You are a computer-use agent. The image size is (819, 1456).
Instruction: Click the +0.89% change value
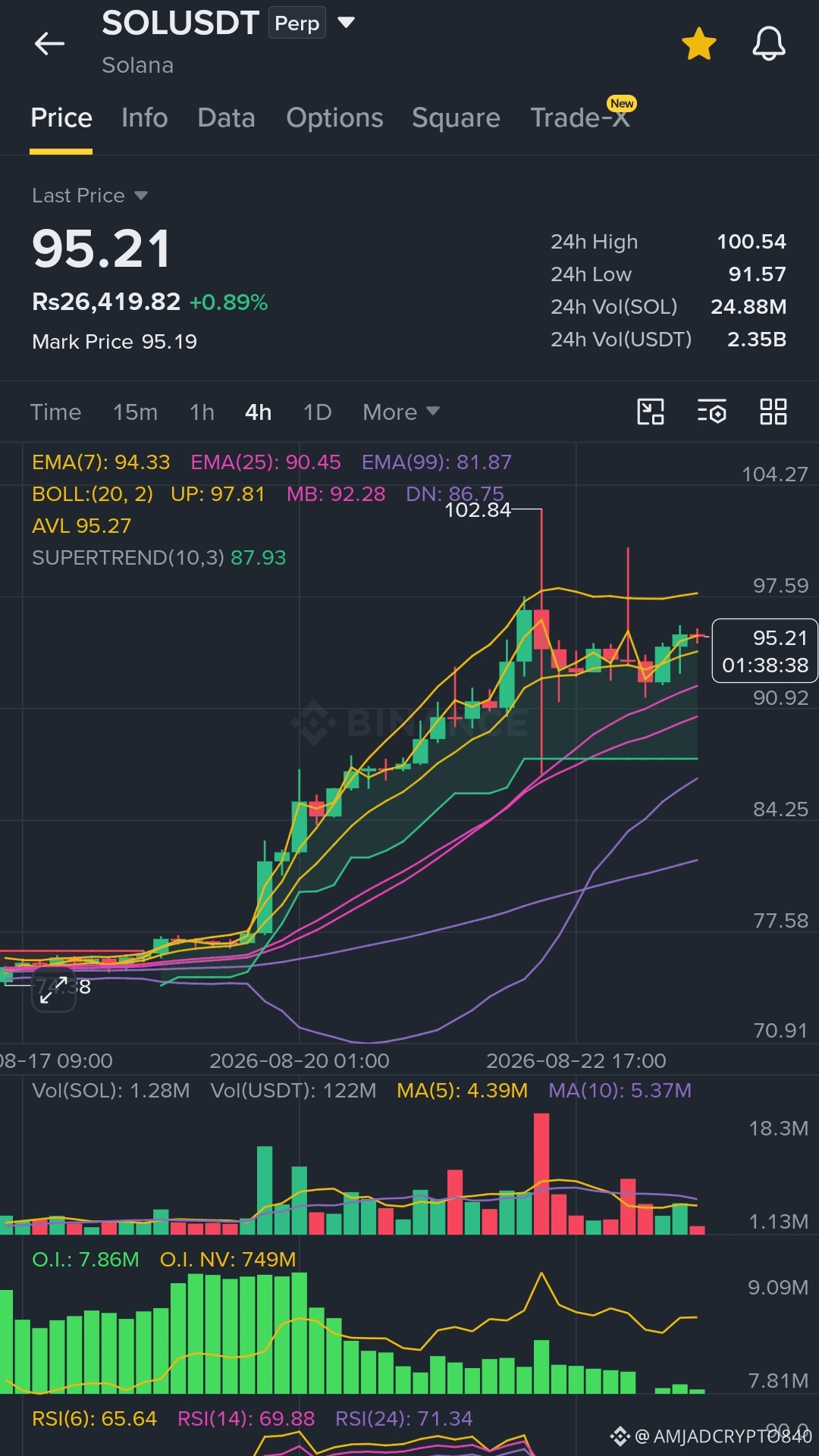coord(228,302)
